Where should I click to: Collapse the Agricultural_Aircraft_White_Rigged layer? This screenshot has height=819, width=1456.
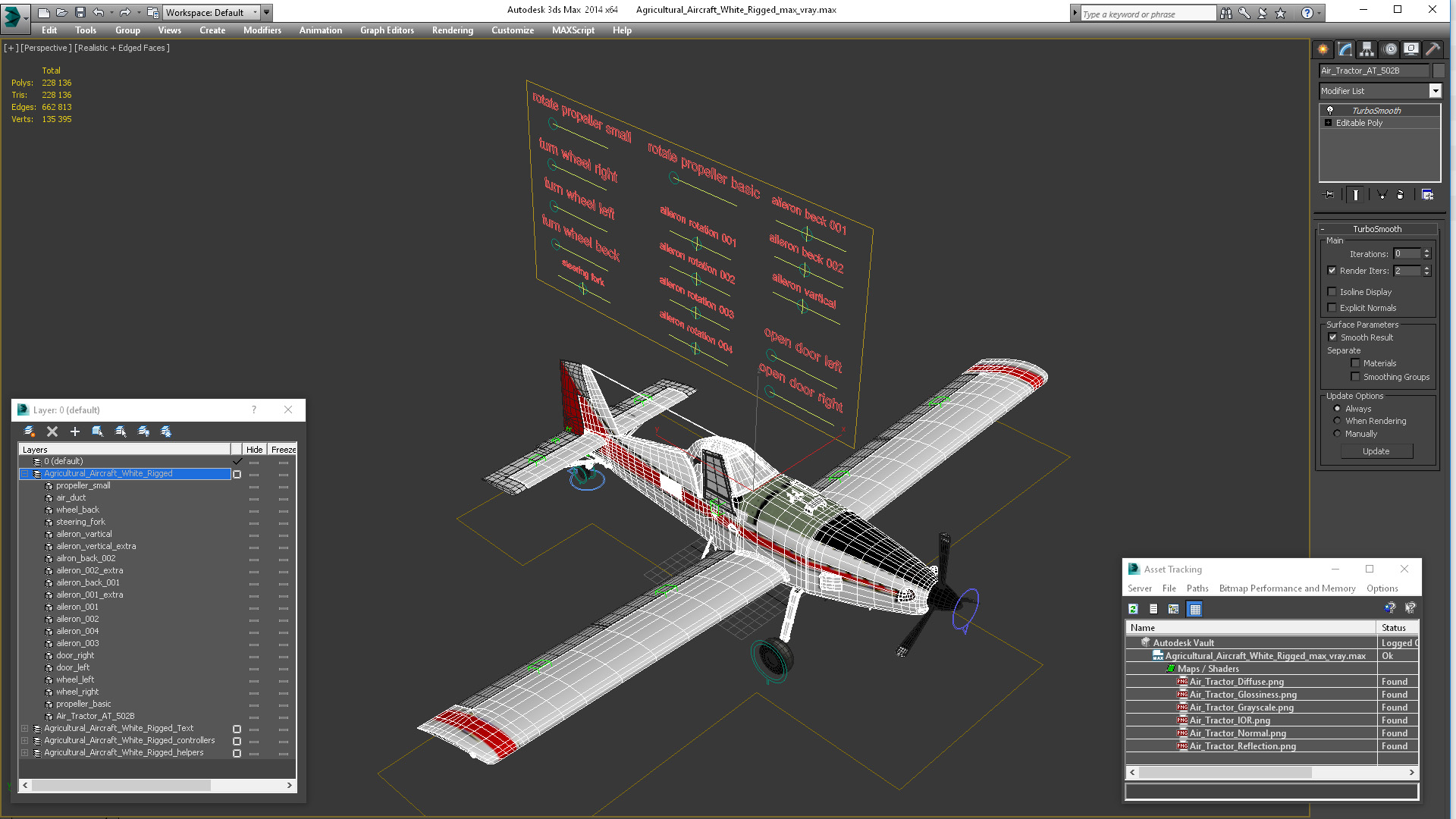24,474
